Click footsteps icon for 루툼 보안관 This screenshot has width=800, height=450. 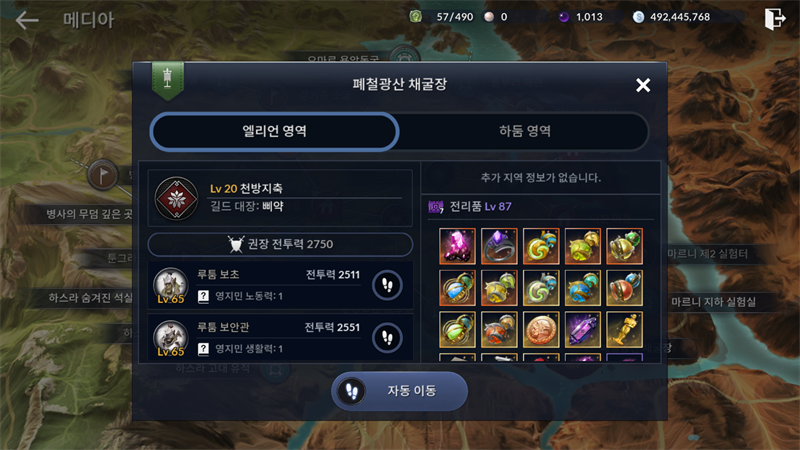pos(387,338)
